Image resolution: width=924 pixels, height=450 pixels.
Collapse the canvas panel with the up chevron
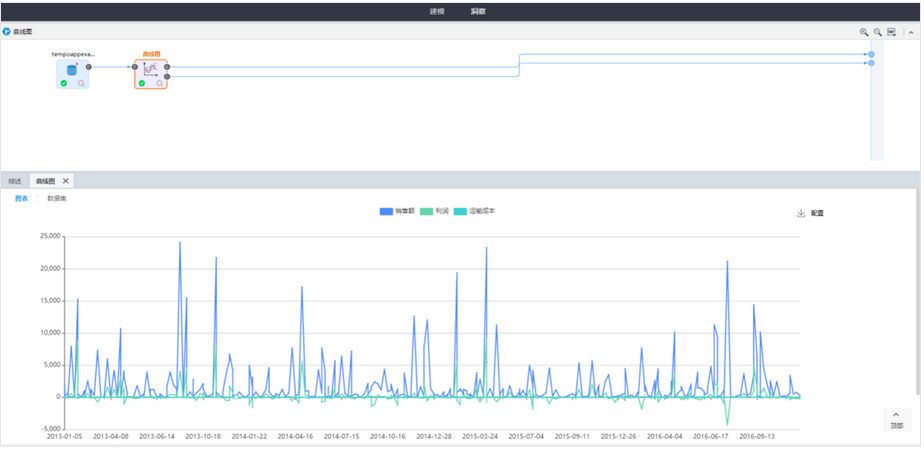click(911, 32)
